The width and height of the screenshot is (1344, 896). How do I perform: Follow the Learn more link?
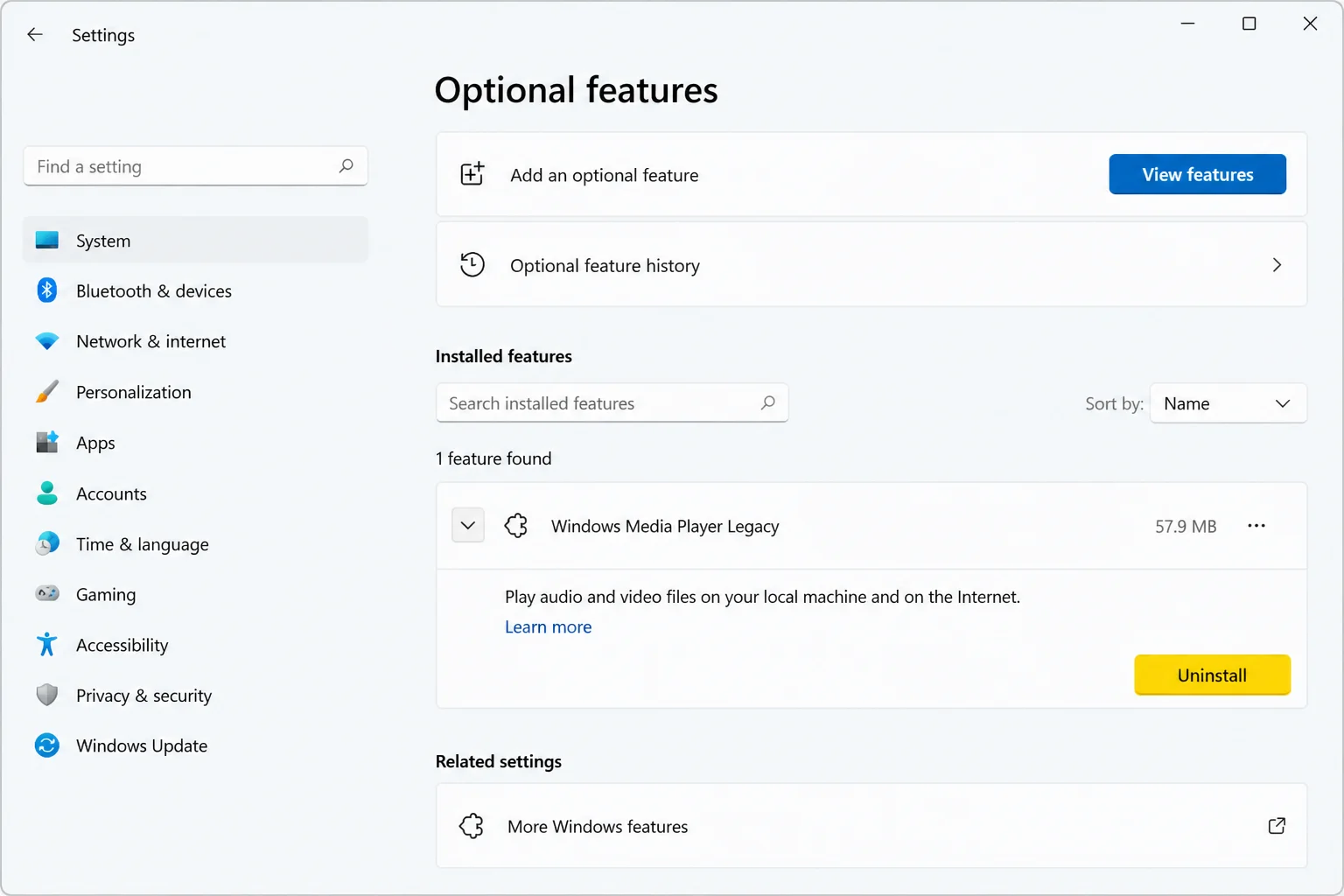(548, 626)
